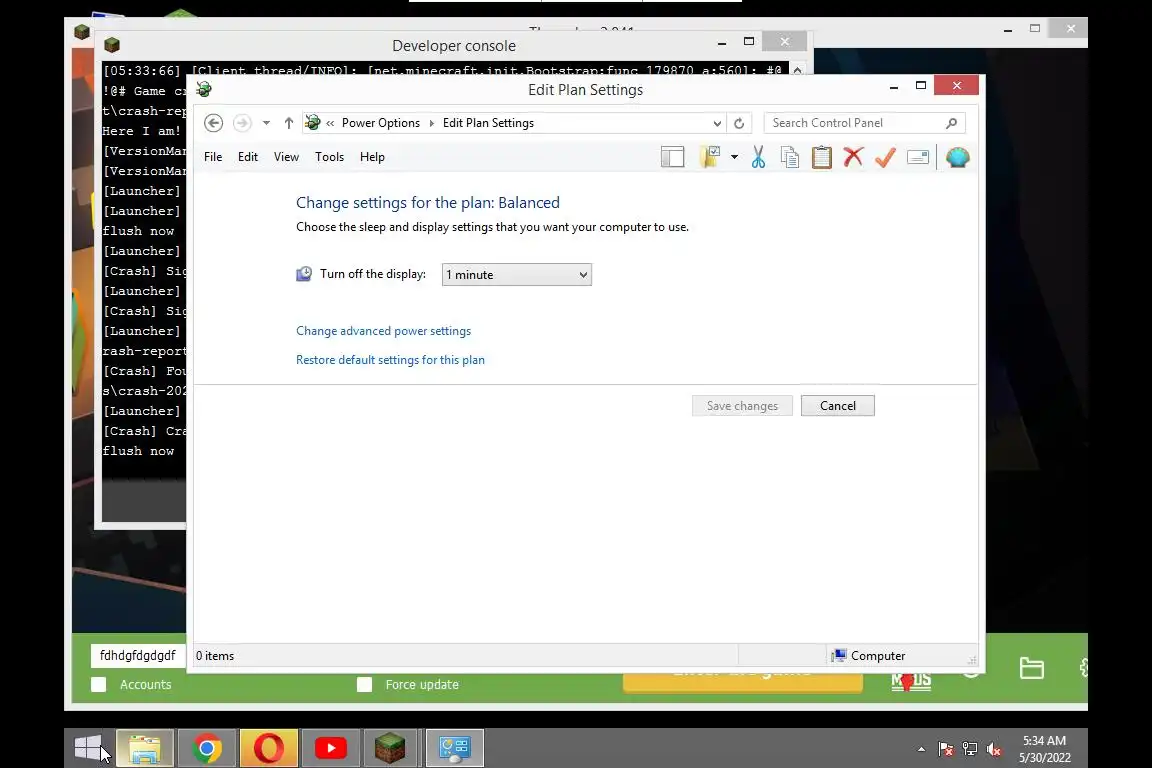Open the View menu

coord(287,157)
